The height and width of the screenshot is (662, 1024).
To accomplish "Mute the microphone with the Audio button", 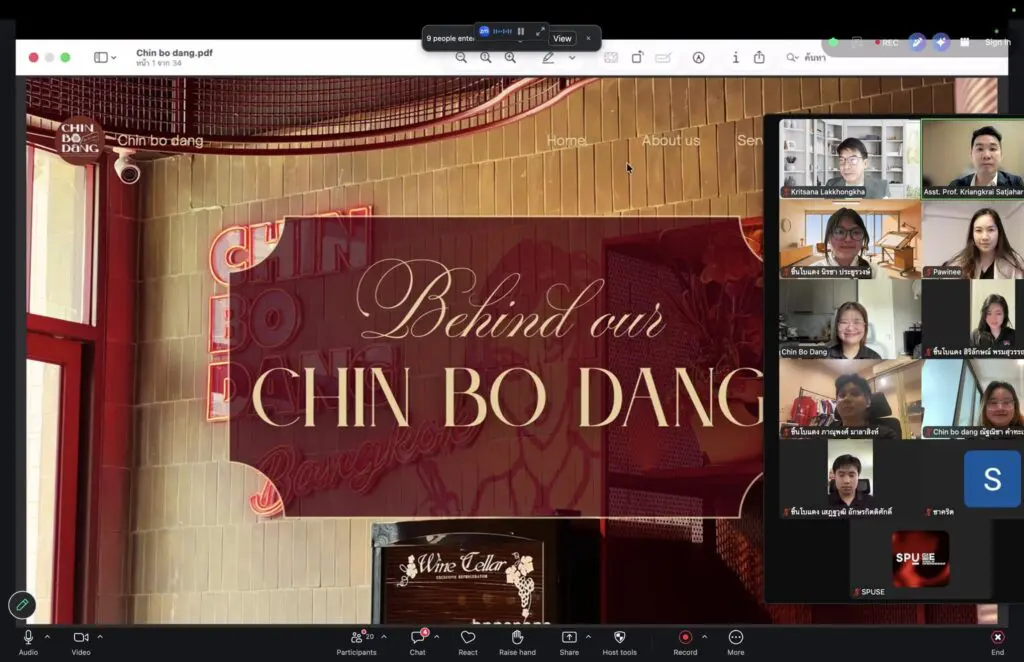I will [28, 642].
